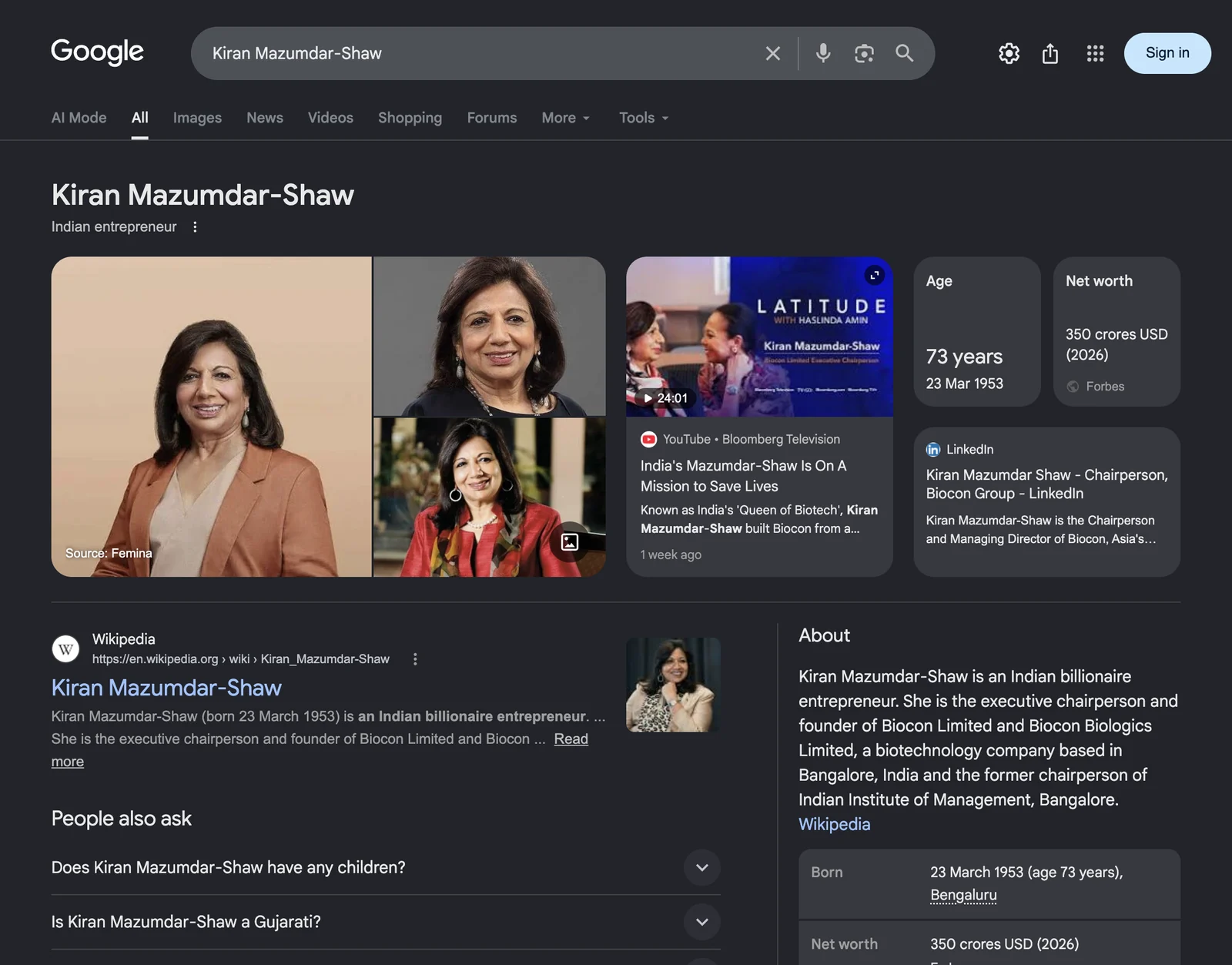1232x965 pixels.
Task: Switch to Images tab
Action: pos(197,118)
